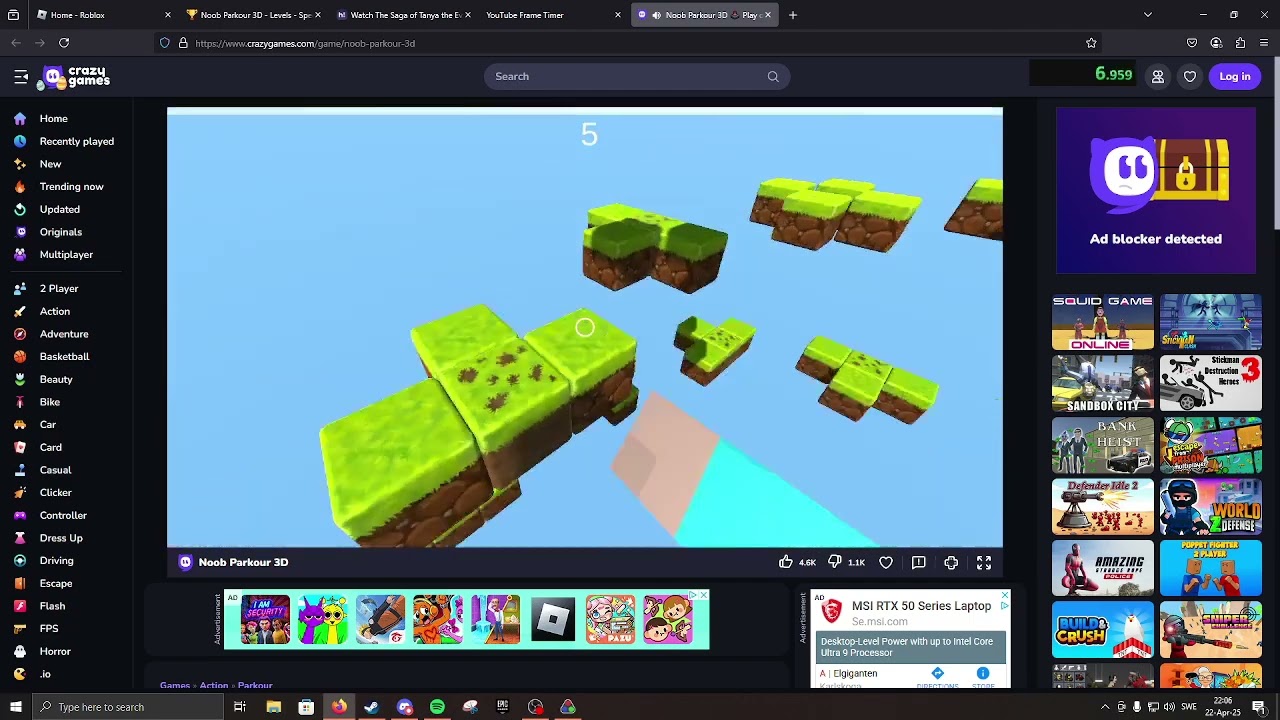1280x720 pixels.
Task: Click the Basketball category icon
Action: 20,356
